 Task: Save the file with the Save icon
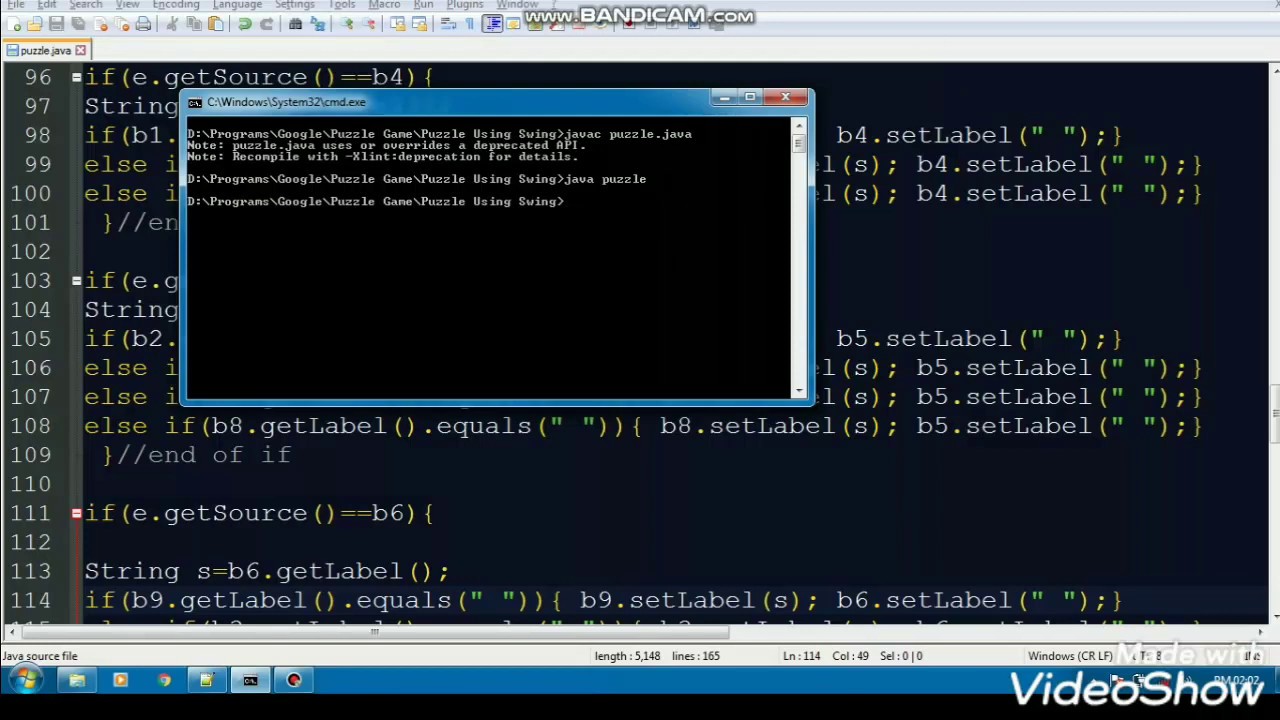tap(56, 23)
